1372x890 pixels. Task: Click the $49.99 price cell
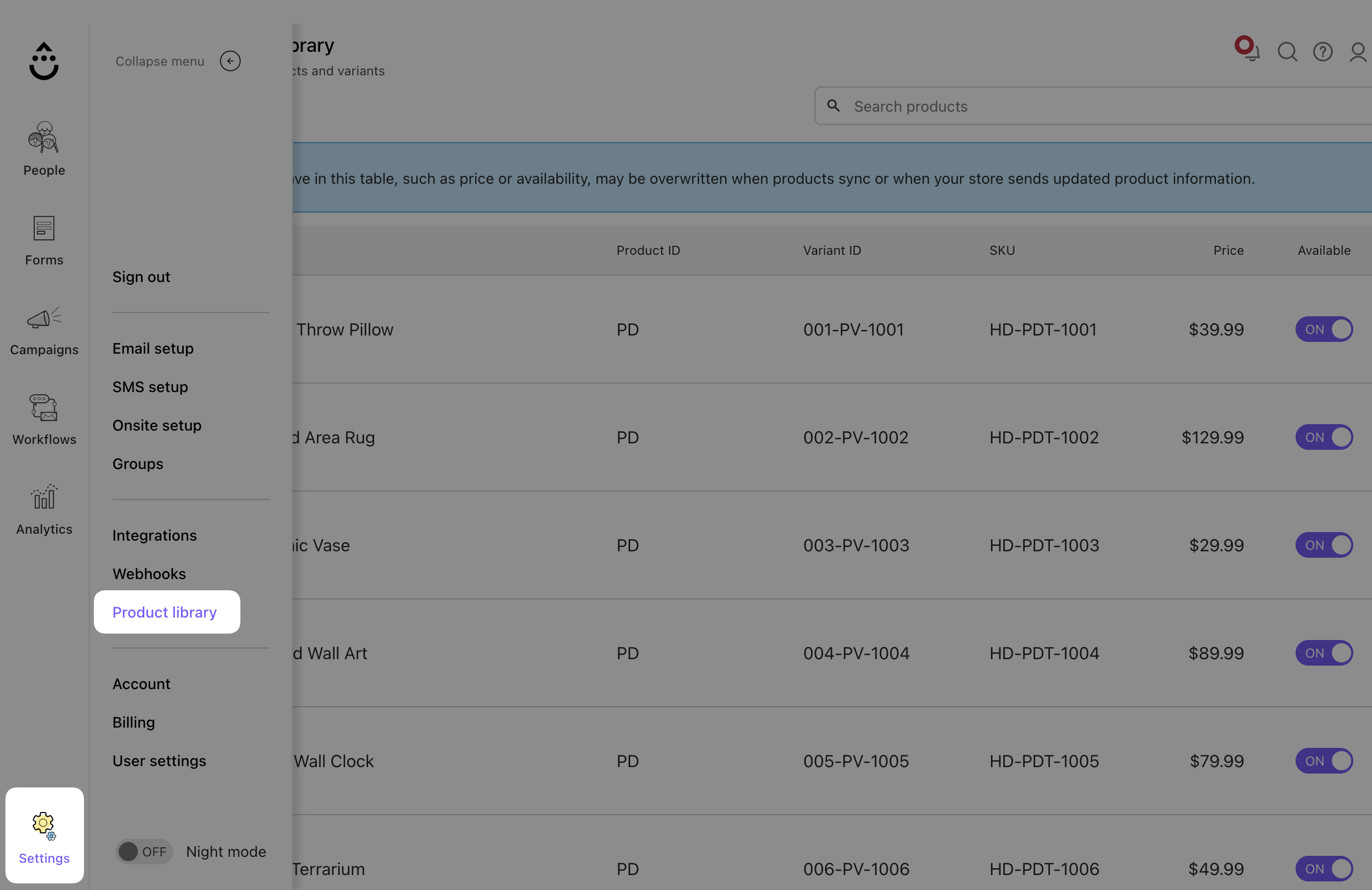click(1216, 869)
